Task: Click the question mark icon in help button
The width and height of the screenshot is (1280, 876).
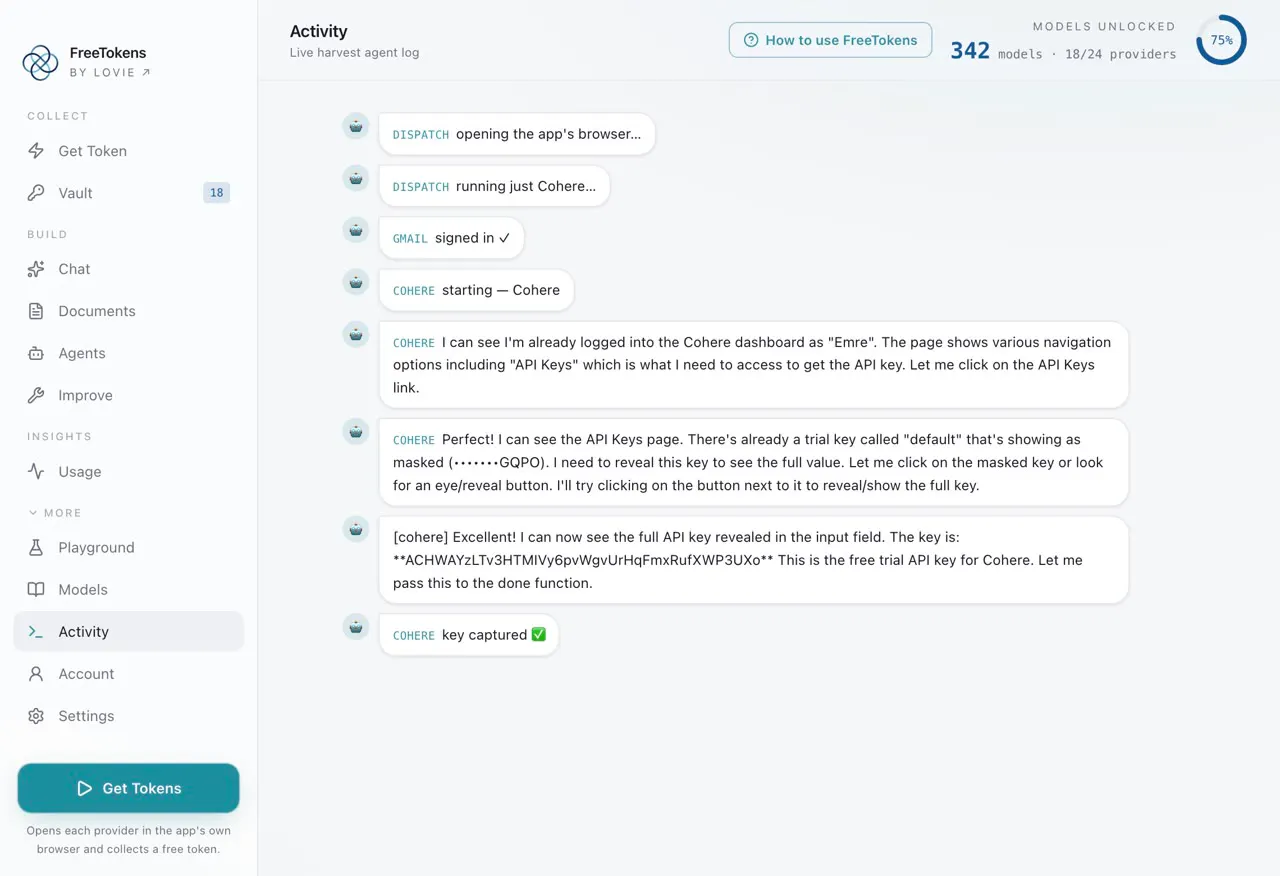Action: click(x=751, y=40)
